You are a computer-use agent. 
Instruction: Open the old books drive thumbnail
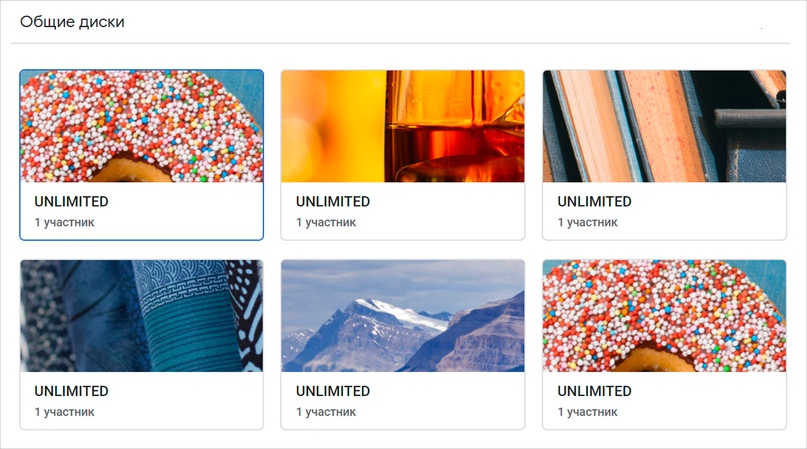(x=664, y=126)
